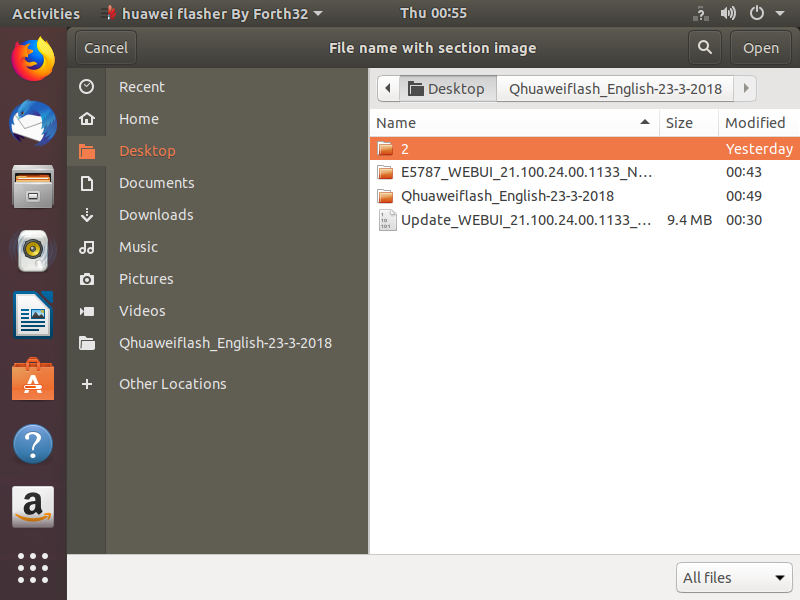Open Amazon from the dock
This screenshot has width=800, height=600.
[33, 507]
